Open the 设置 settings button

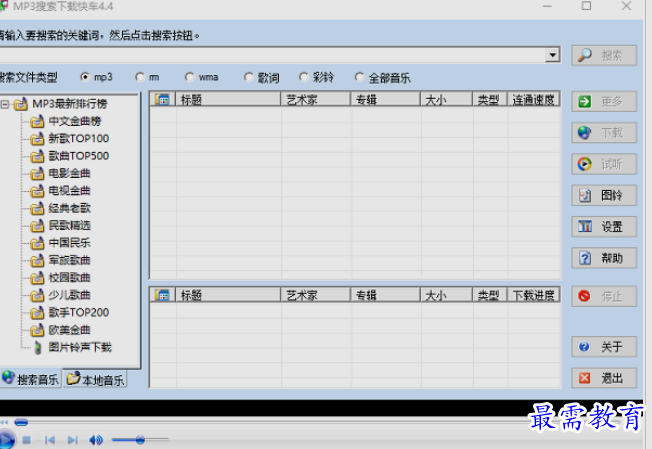(604, 227)
